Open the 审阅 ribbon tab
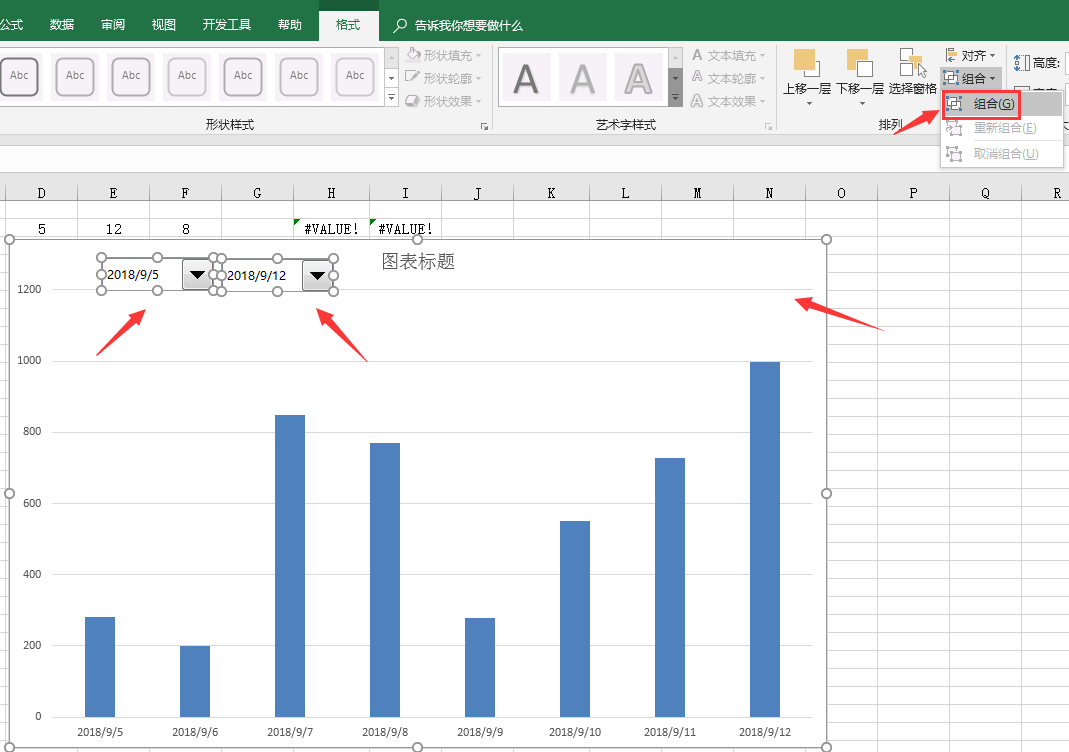This screenshot has width=1069, height=752. [x=112, y=25]
